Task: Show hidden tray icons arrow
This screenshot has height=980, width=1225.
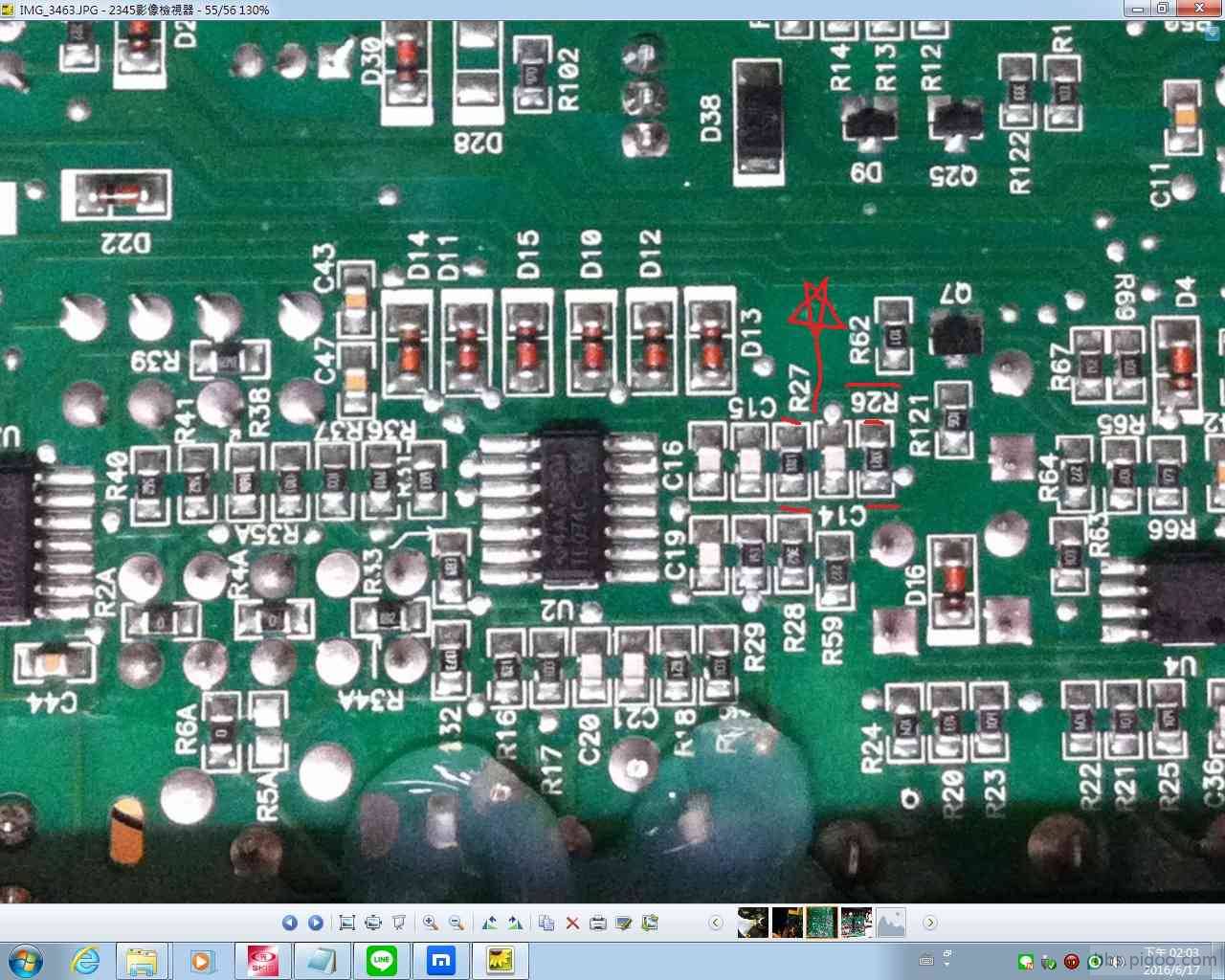Action: 947,964
